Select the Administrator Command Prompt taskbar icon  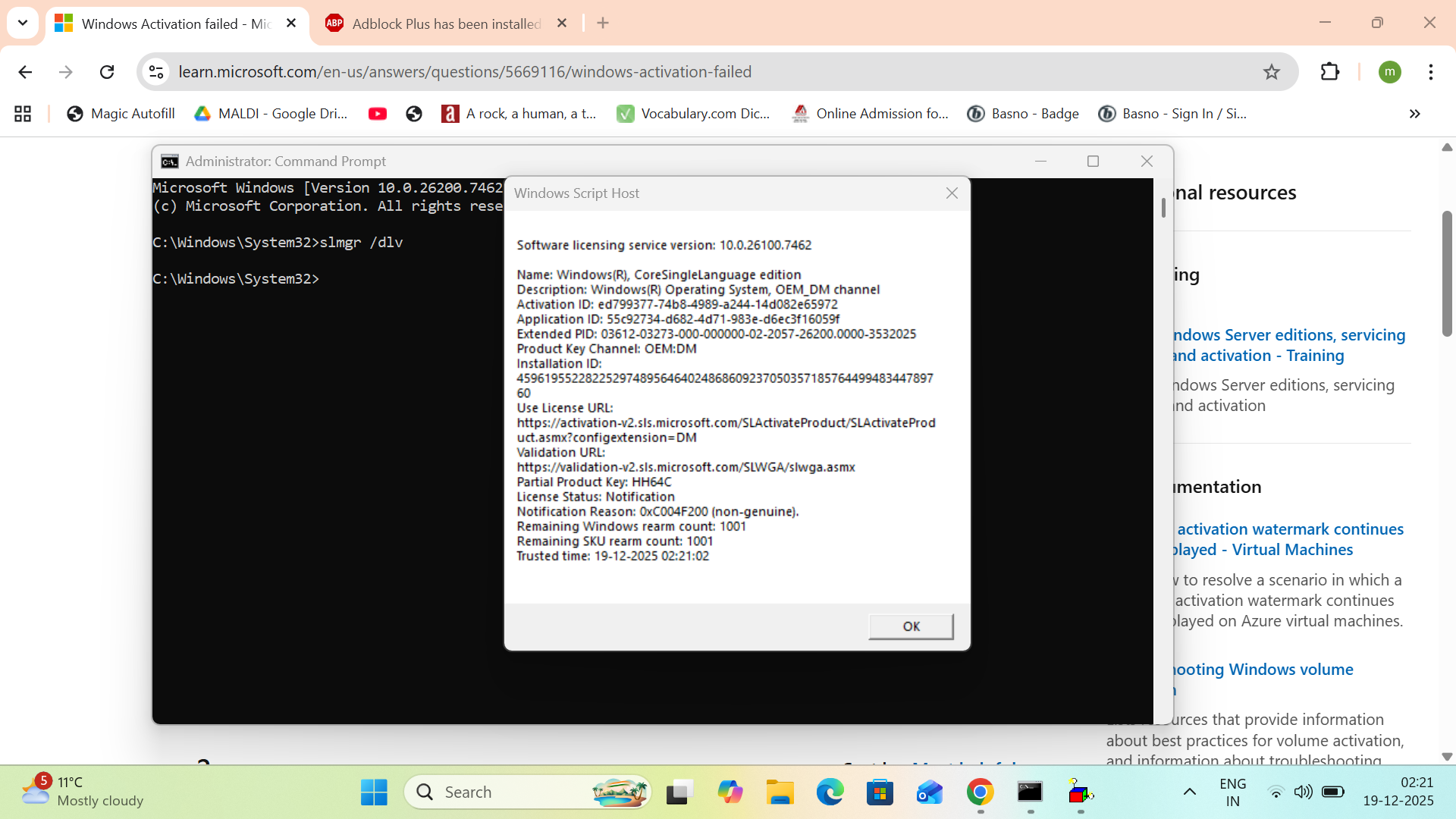tap(1030, 791)
